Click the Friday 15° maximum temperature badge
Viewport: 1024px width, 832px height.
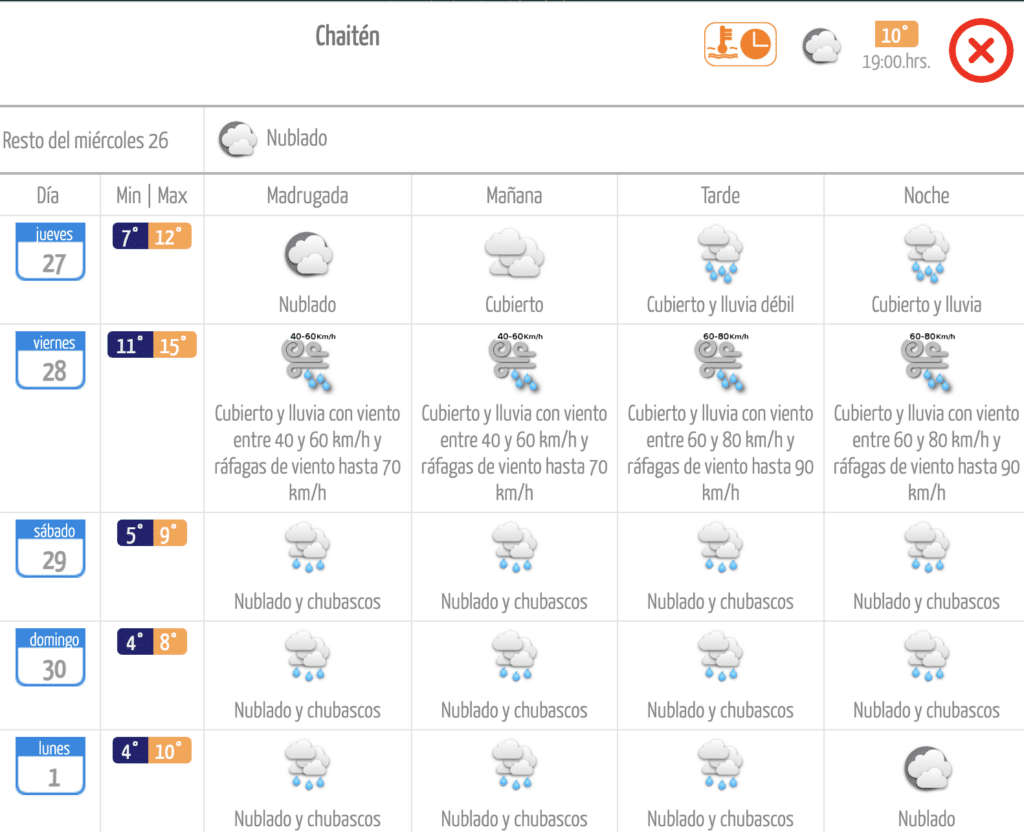point(174,346)
